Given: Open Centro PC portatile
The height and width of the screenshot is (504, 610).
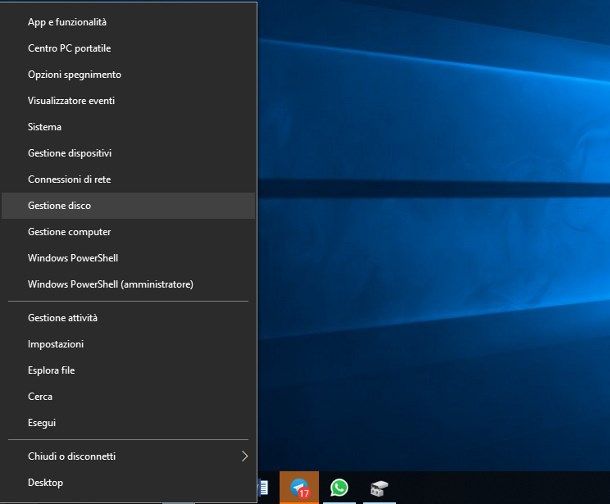Looking at the screenshot, I should click(x=128, y=48).
